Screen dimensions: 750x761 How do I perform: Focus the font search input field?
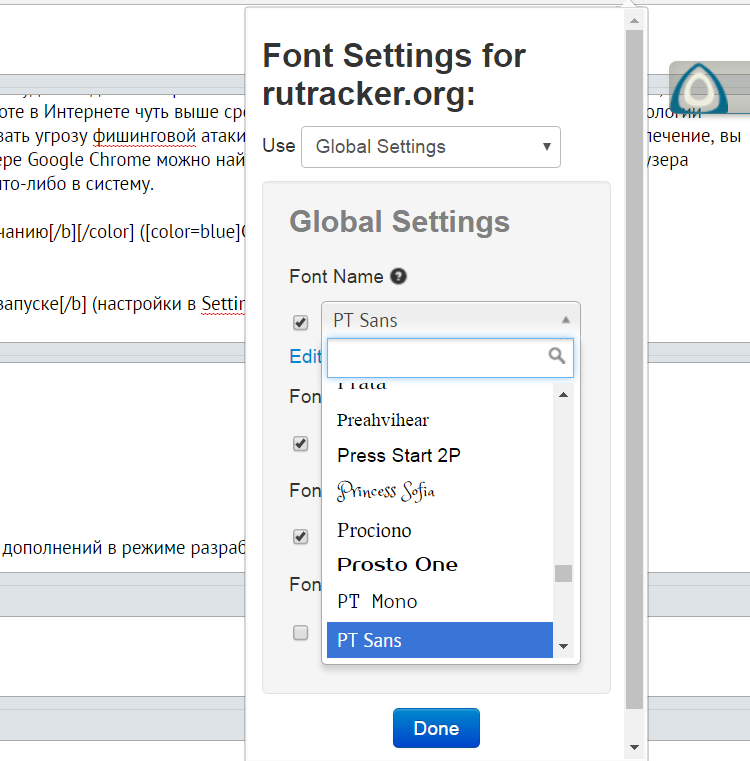pyautogui.click(x=450, y=358)
